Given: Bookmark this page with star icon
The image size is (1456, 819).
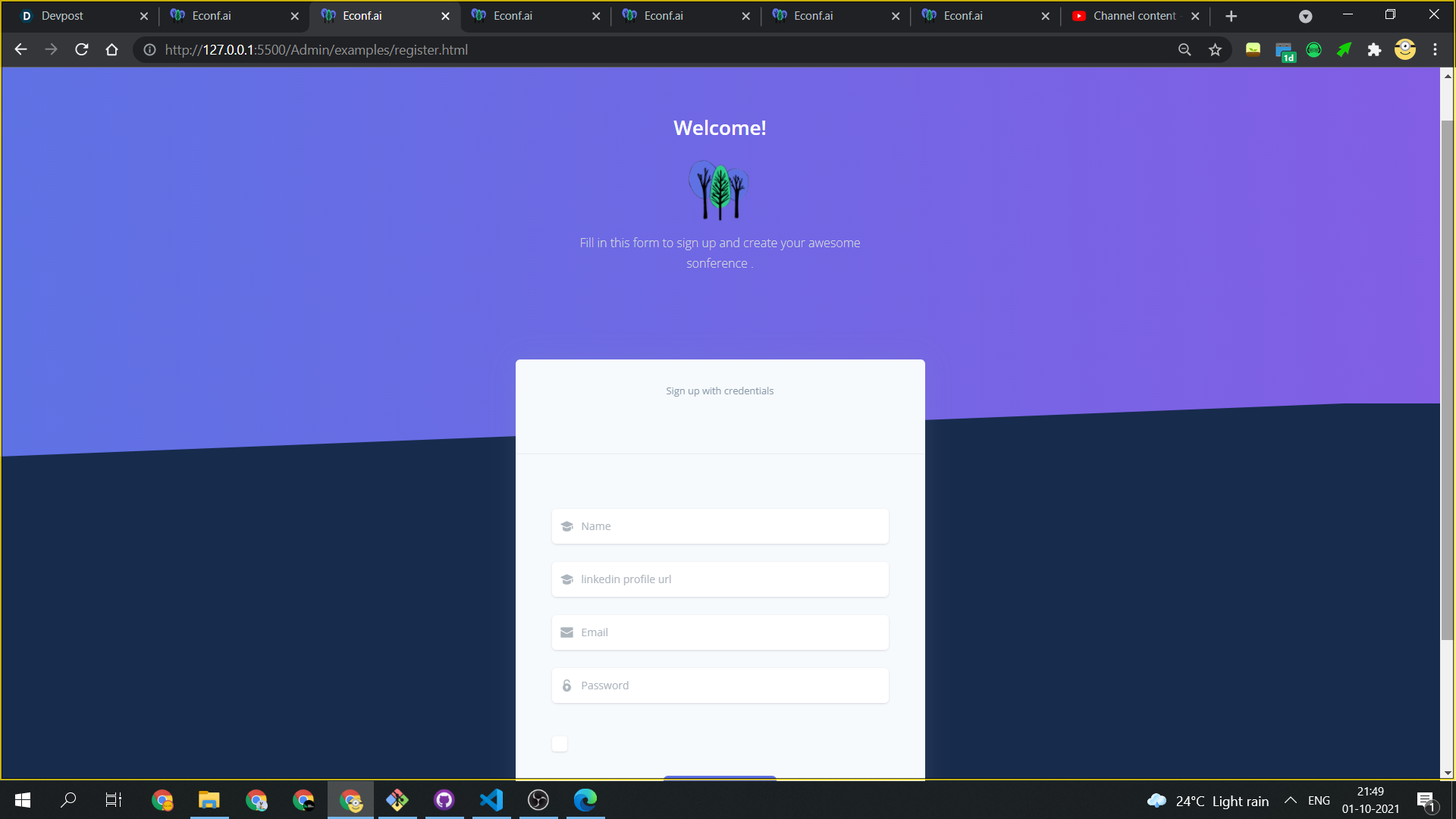Looking at the screenshot, I should pyautogui.click(x=1215, y=50).
